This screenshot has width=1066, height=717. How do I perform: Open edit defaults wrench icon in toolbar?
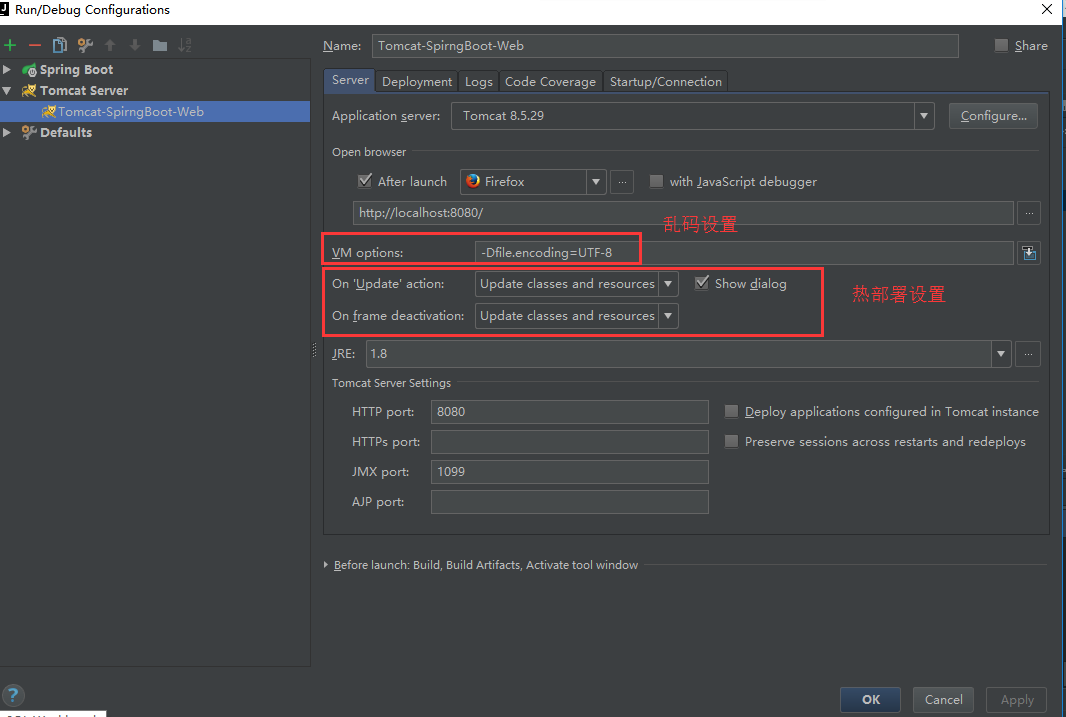pos(85,45)
